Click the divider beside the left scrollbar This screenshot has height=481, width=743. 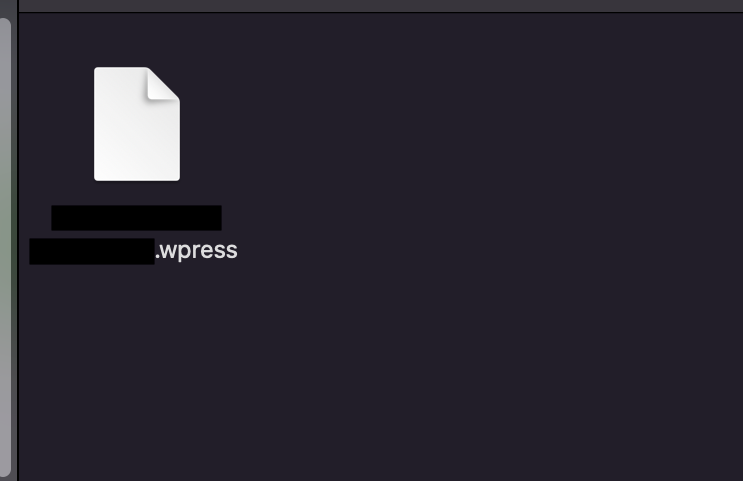(x=18, y=240)
